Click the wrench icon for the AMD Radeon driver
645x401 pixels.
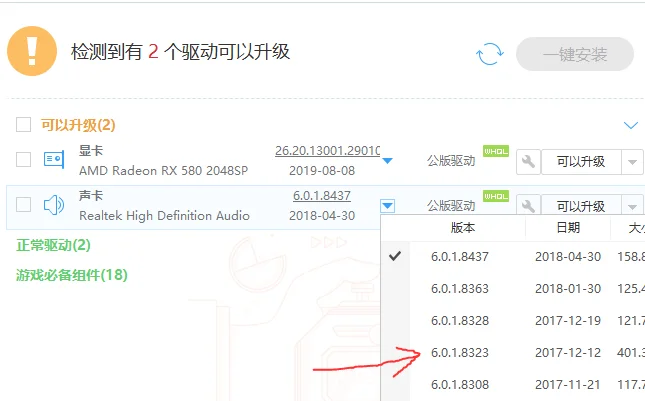(528, 162)
